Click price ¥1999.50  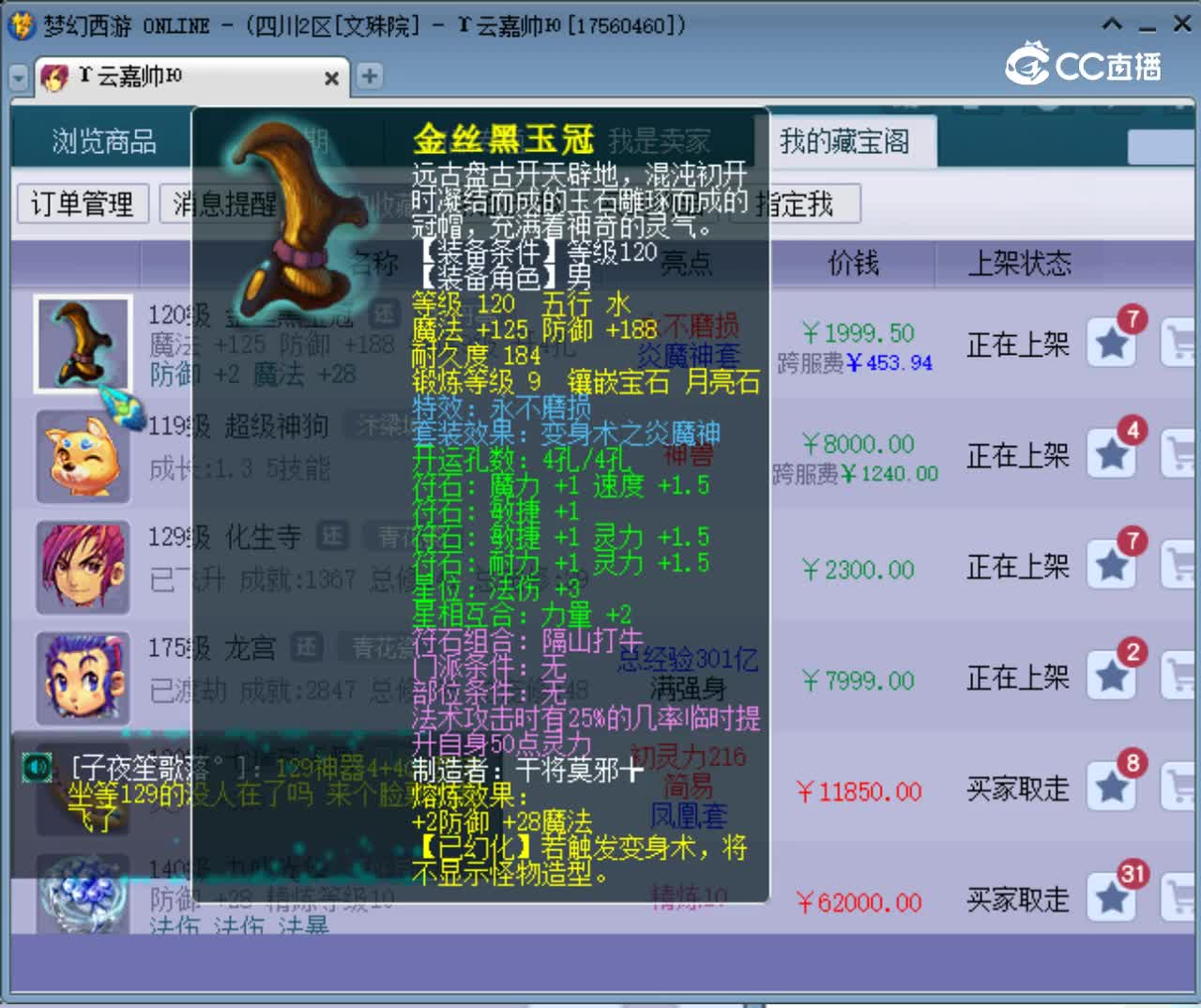(x=859, y=333)
